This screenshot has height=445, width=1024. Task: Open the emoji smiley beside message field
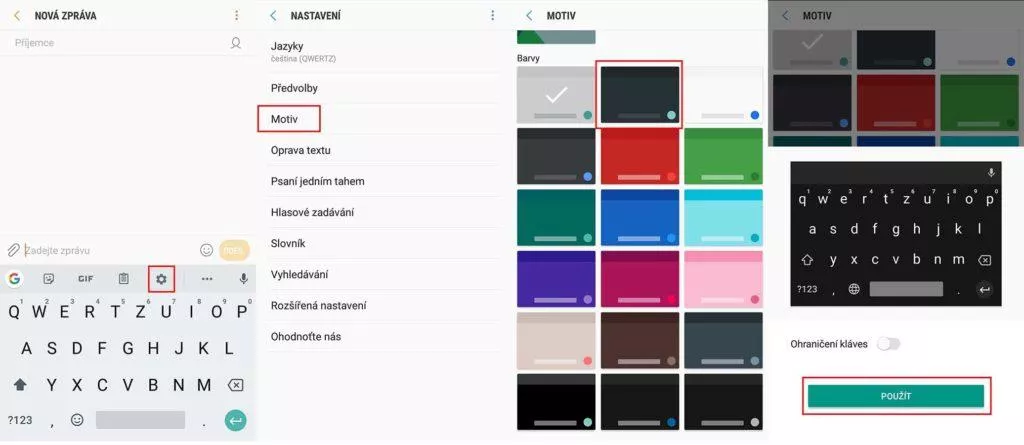206,250
